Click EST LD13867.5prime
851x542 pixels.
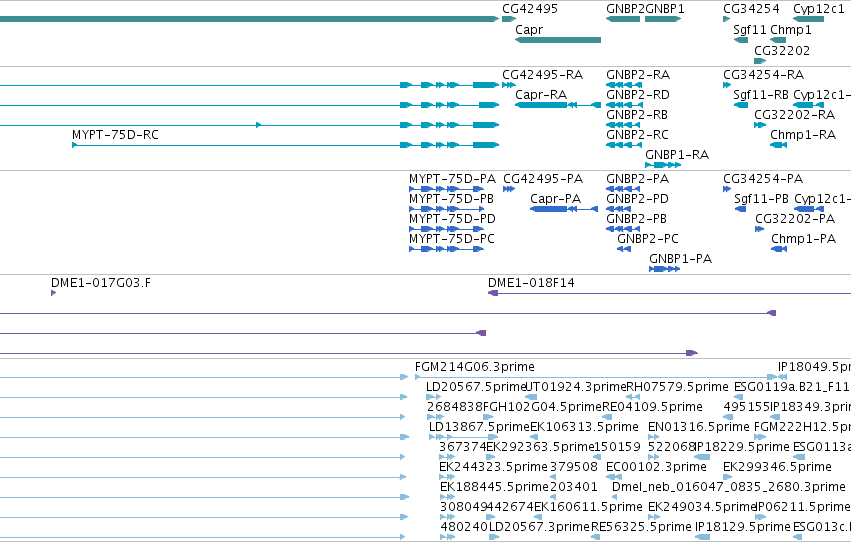479,427
